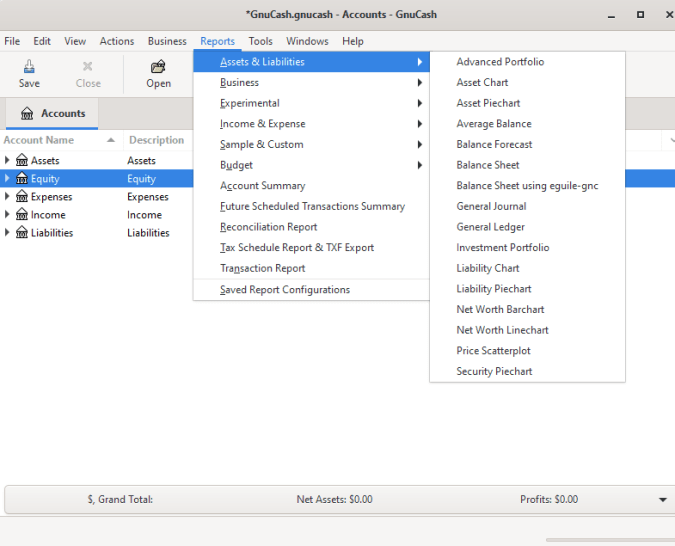
Task: Open the summary bar dropdown arrow
Action: pyautogui.click(x=662, y=500)
